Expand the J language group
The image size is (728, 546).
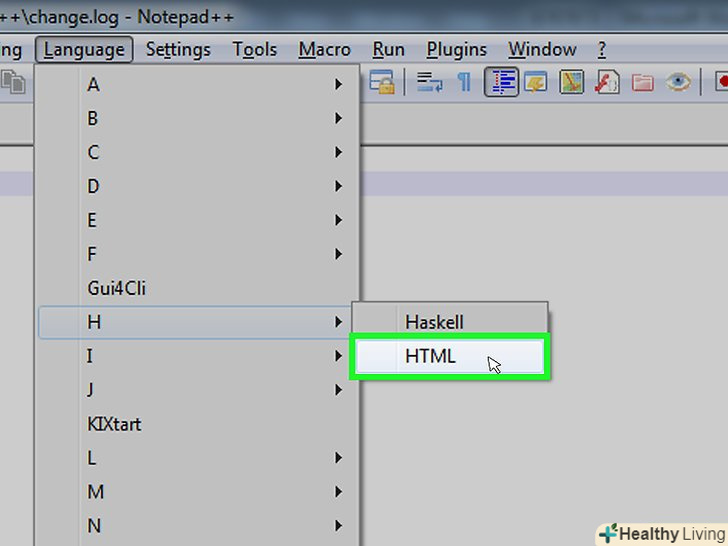click(x=197, y=390)
